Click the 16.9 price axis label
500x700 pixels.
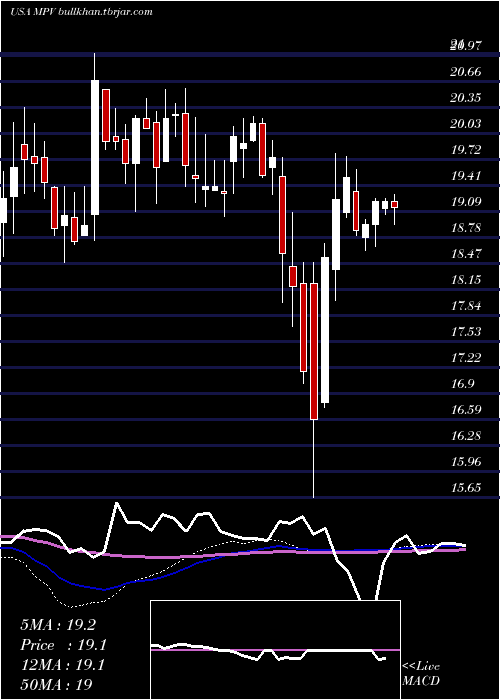pyautogui.click(x=462, y=384)
